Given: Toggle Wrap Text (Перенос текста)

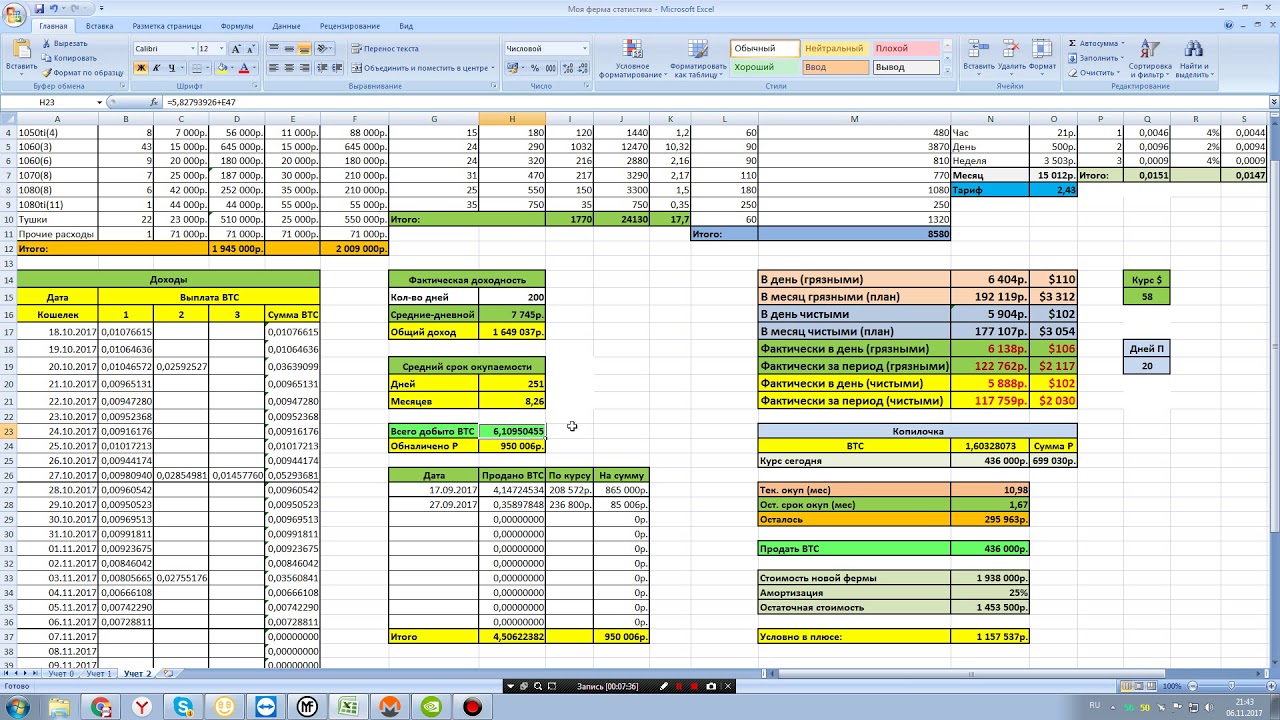Looking at the screenshot, I should coord(385,48).
